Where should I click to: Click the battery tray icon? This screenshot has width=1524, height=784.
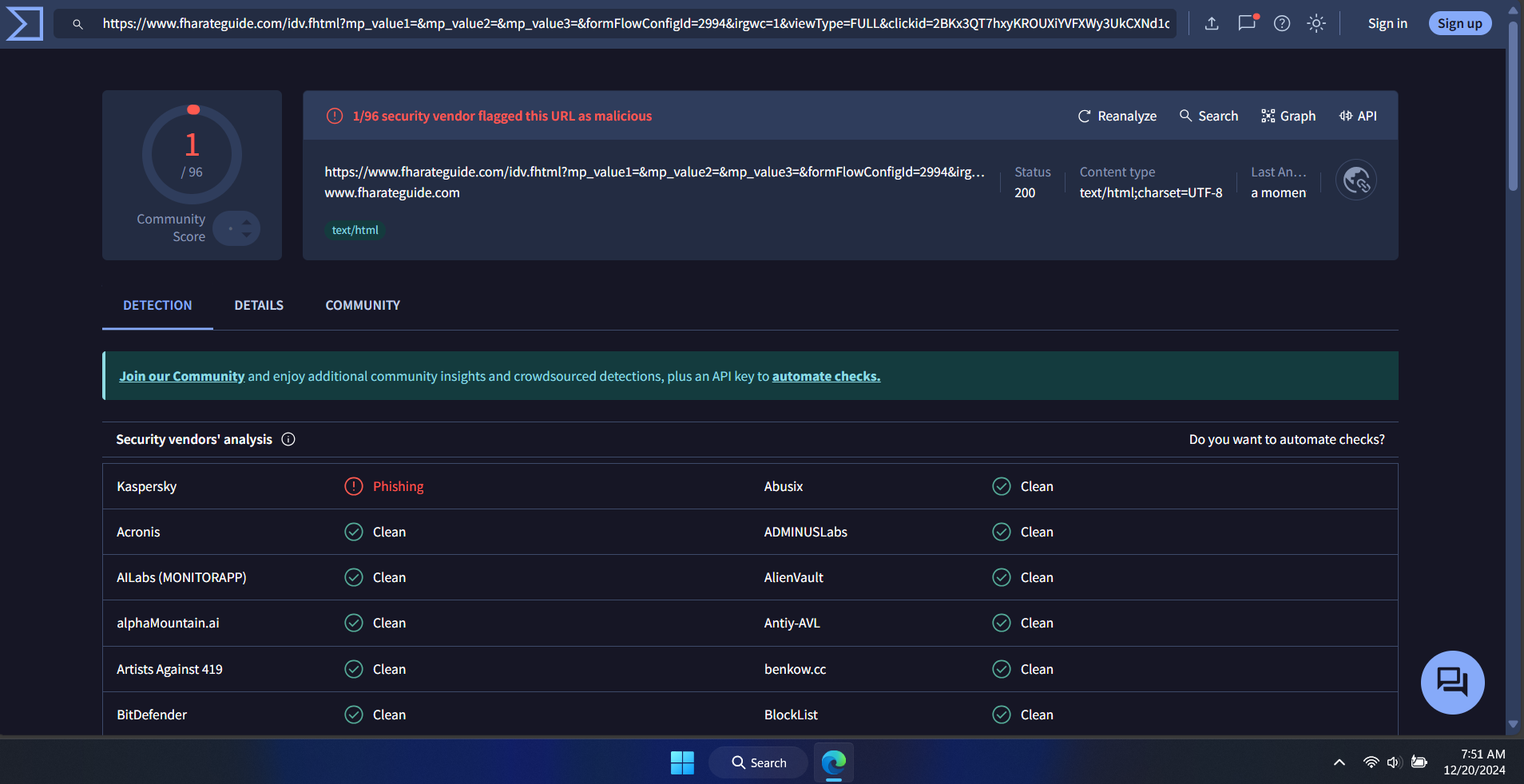[1419, 762]
